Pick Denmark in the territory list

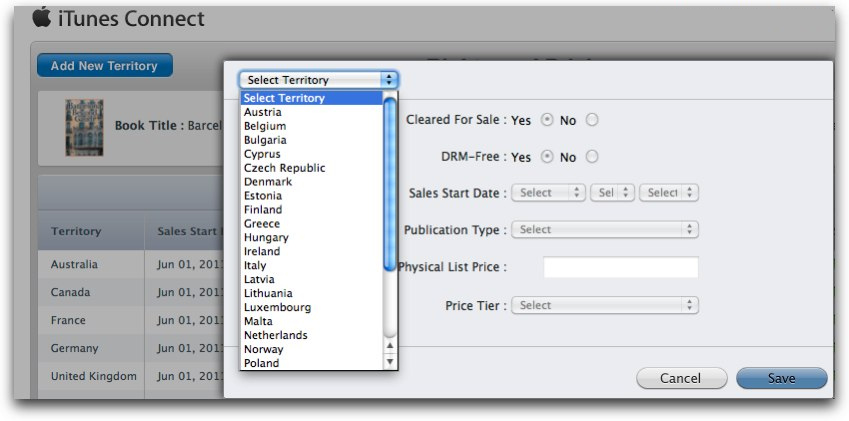pos(312,182)
